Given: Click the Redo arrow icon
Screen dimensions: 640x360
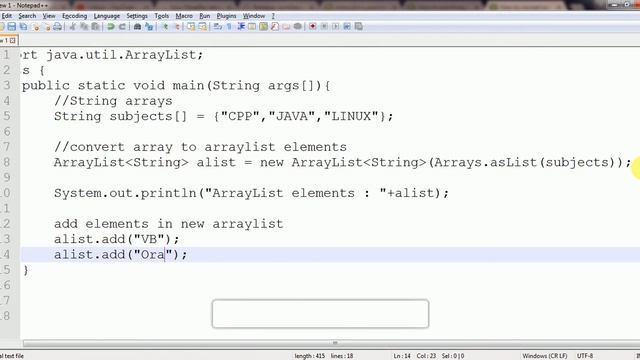Looking at the screenshot, I should (x=122, y=27).
